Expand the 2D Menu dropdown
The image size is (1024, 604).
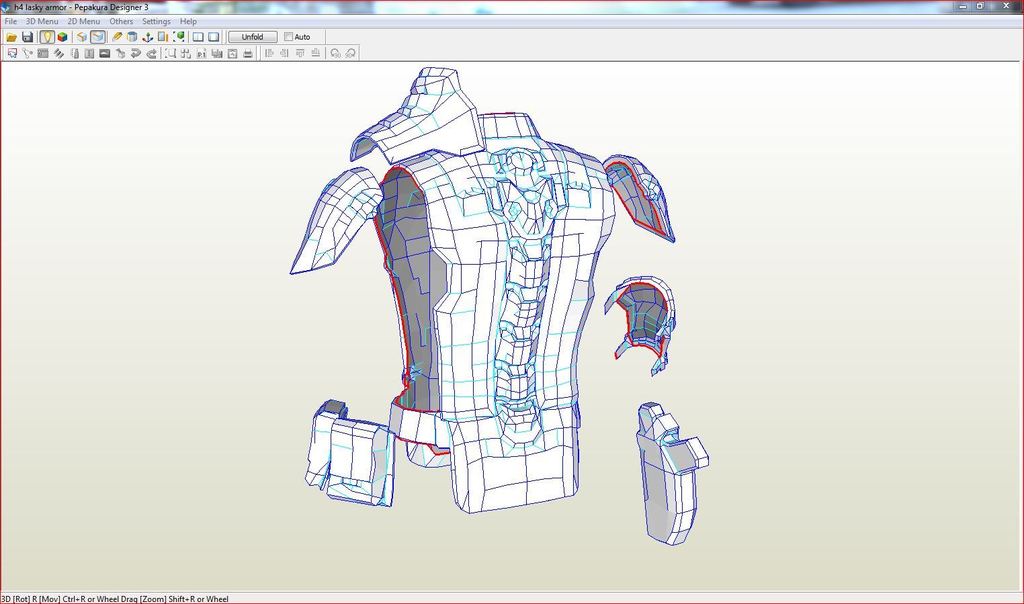pyautogui.click(x=83, y=21)
